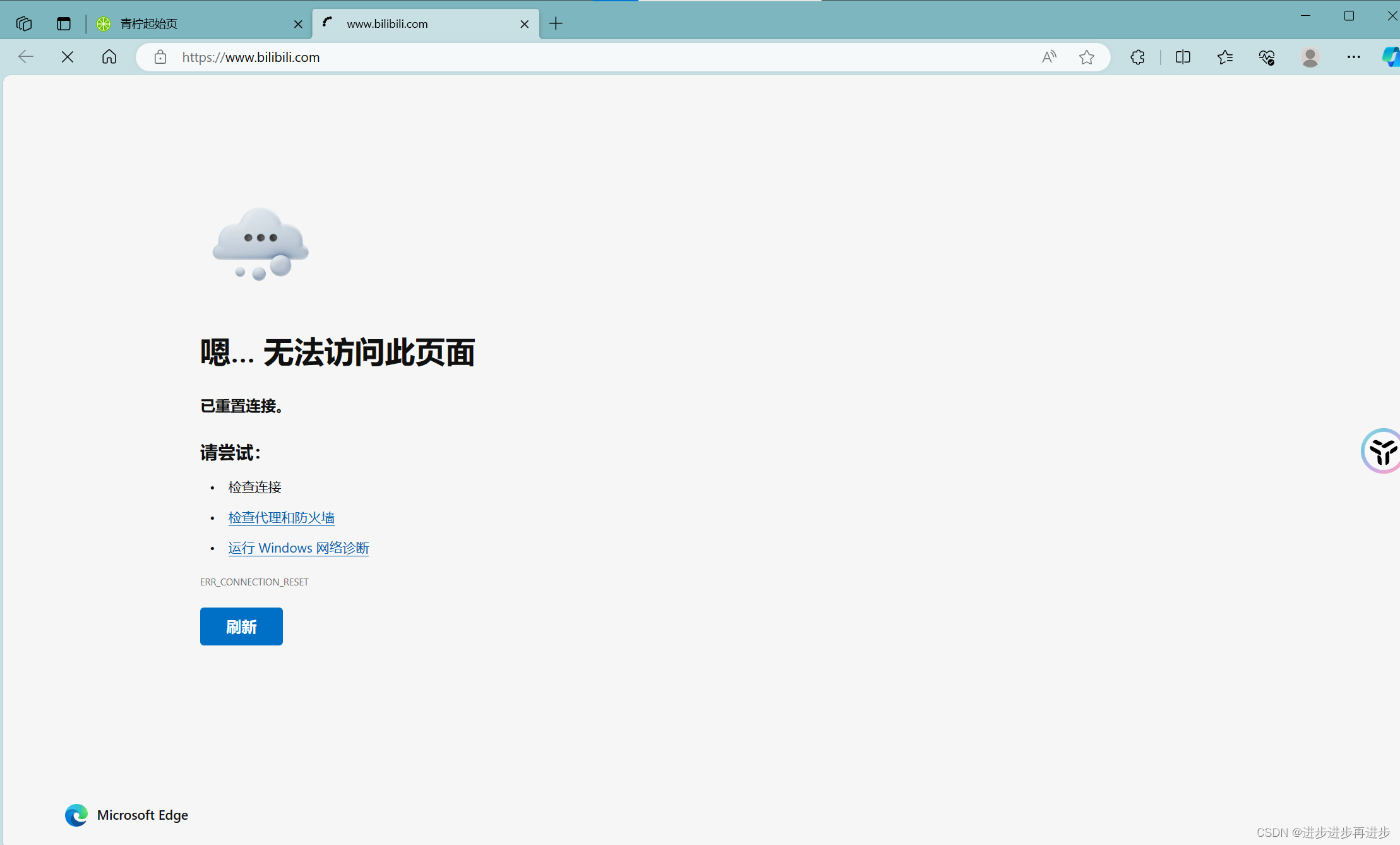Click 运行 Windows 网络诊断 link
Image resolution: width=1400 pixels, height=845 pixels.
[x=298, y=548]
